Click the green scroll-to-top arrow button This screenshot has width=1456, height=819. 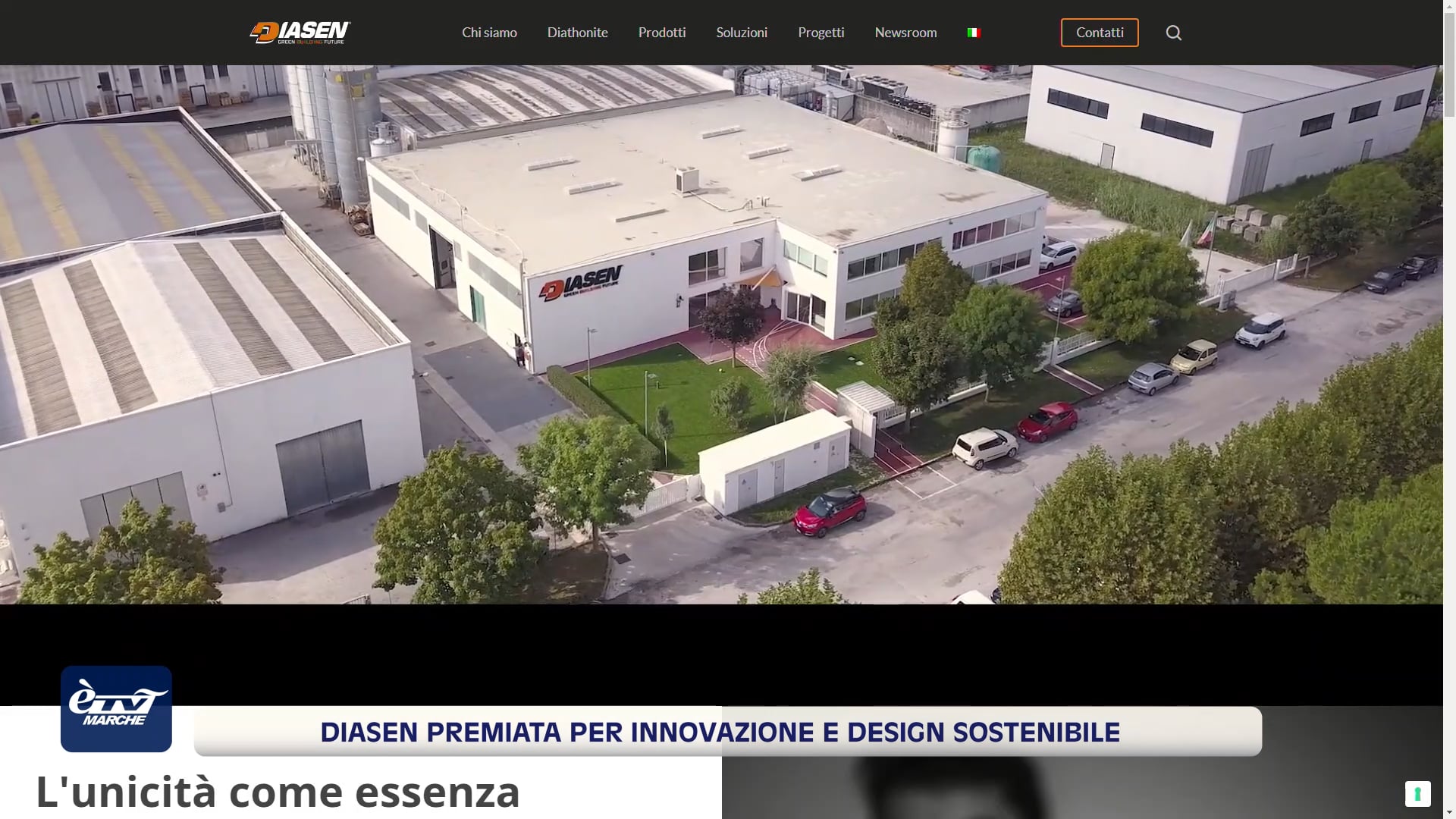click(1417, 794)
